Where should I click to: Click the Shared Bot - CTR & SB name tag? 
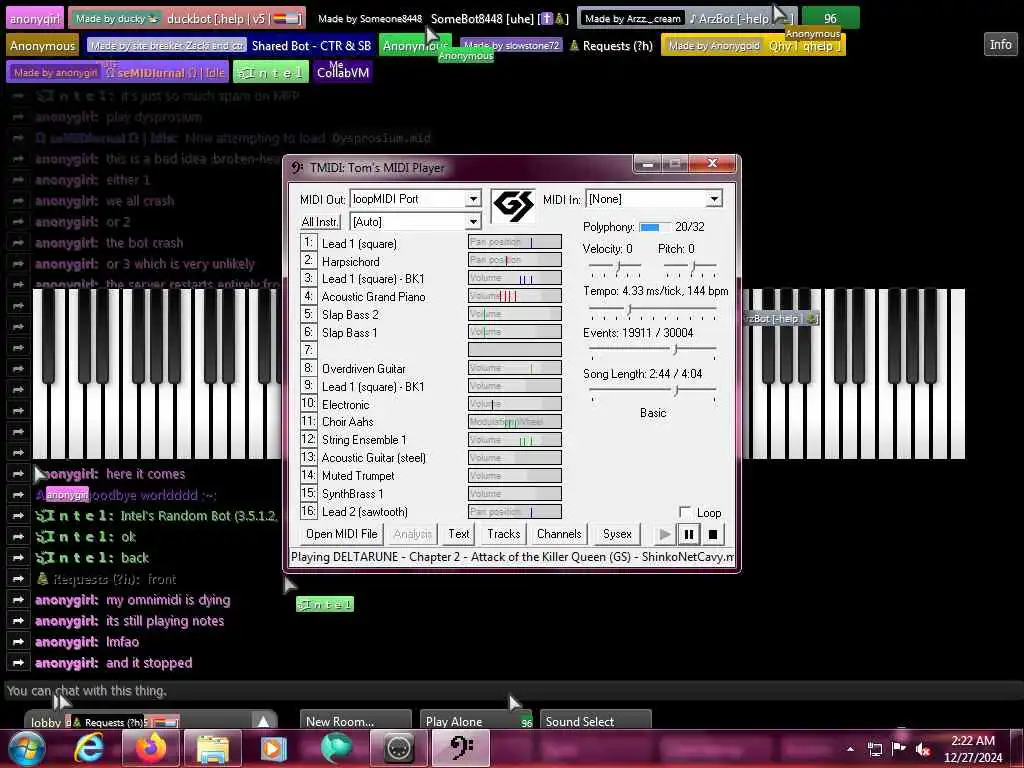point(232,46)
